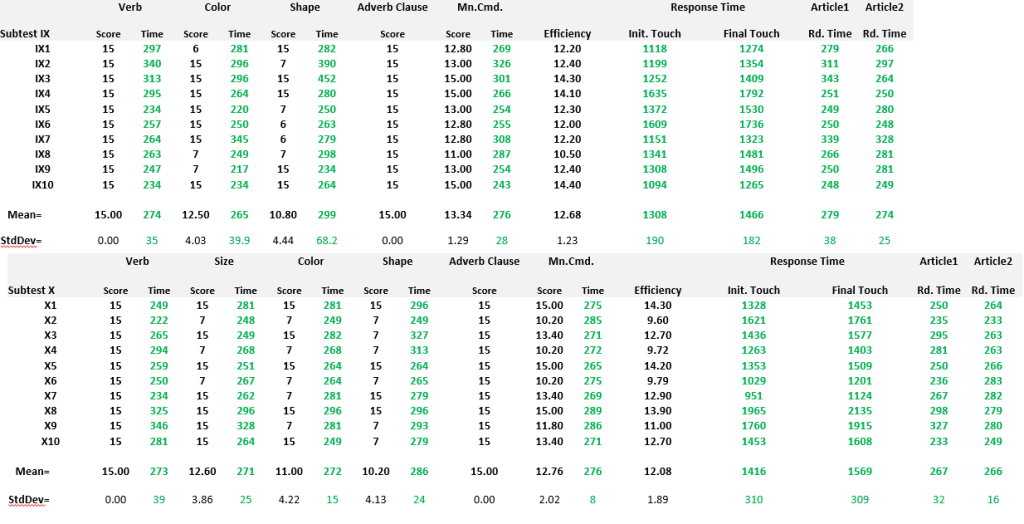Select Color Score value 6 in row IX1

196,49
